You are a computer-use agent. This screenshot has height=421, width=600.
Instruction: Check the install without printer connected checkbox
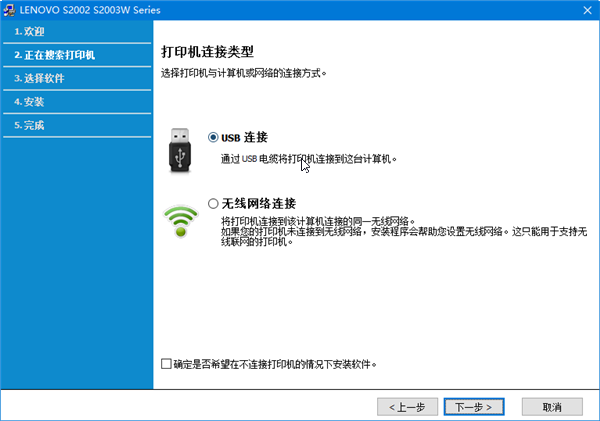(166, 364)
